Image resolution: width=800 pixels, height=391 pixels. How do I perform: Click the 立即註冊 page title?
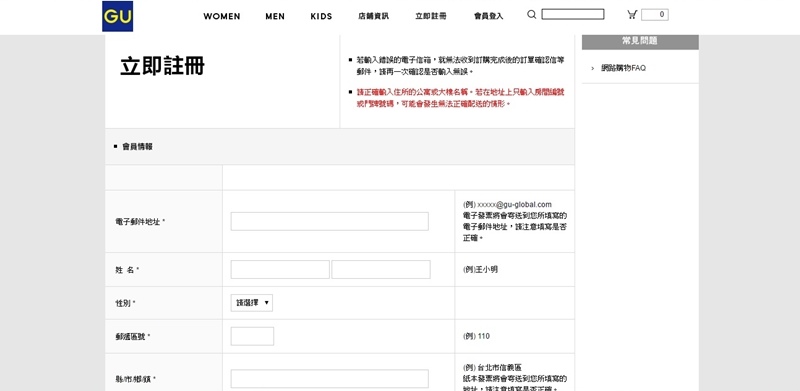tap(162, 66)
